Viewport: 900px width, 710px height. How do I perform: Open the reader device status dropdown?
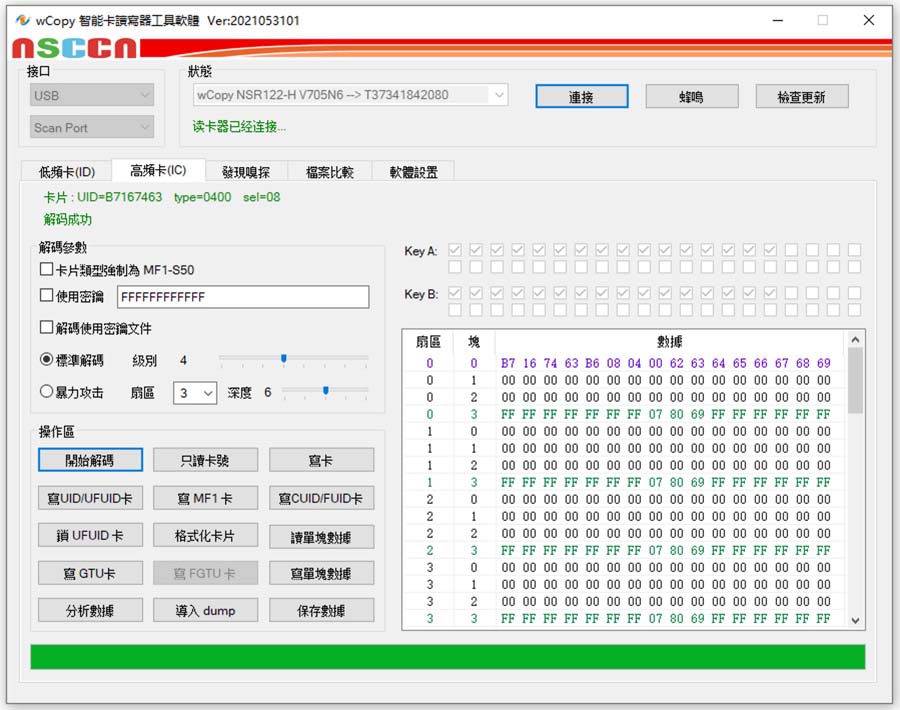point(350,95)
